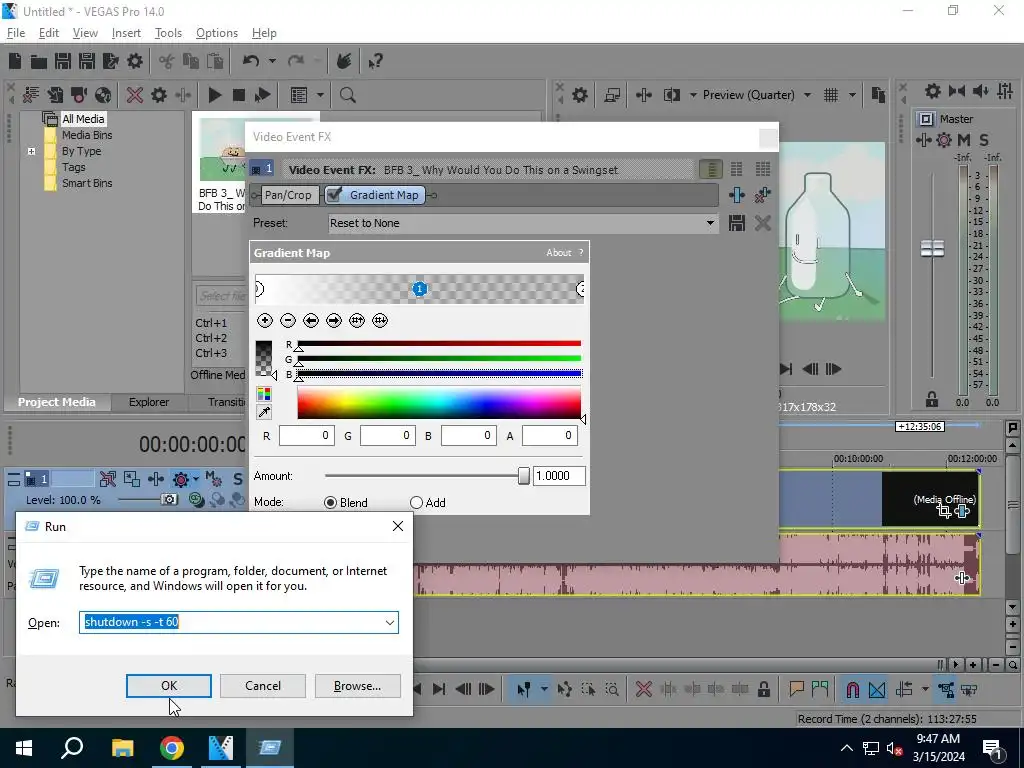Pick the eyedropper tool in Gradient Map

click(x=264, y=412)
